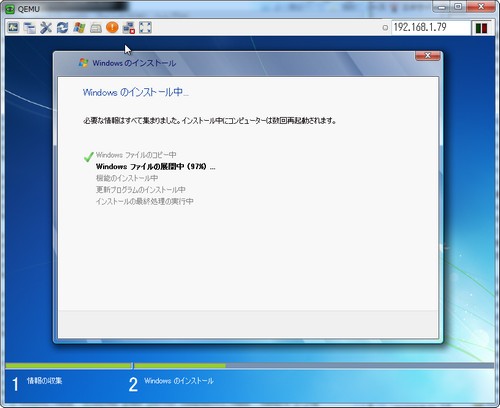
Task: Click the stage 1 progress bar at bottom
Action: point(68,366)
